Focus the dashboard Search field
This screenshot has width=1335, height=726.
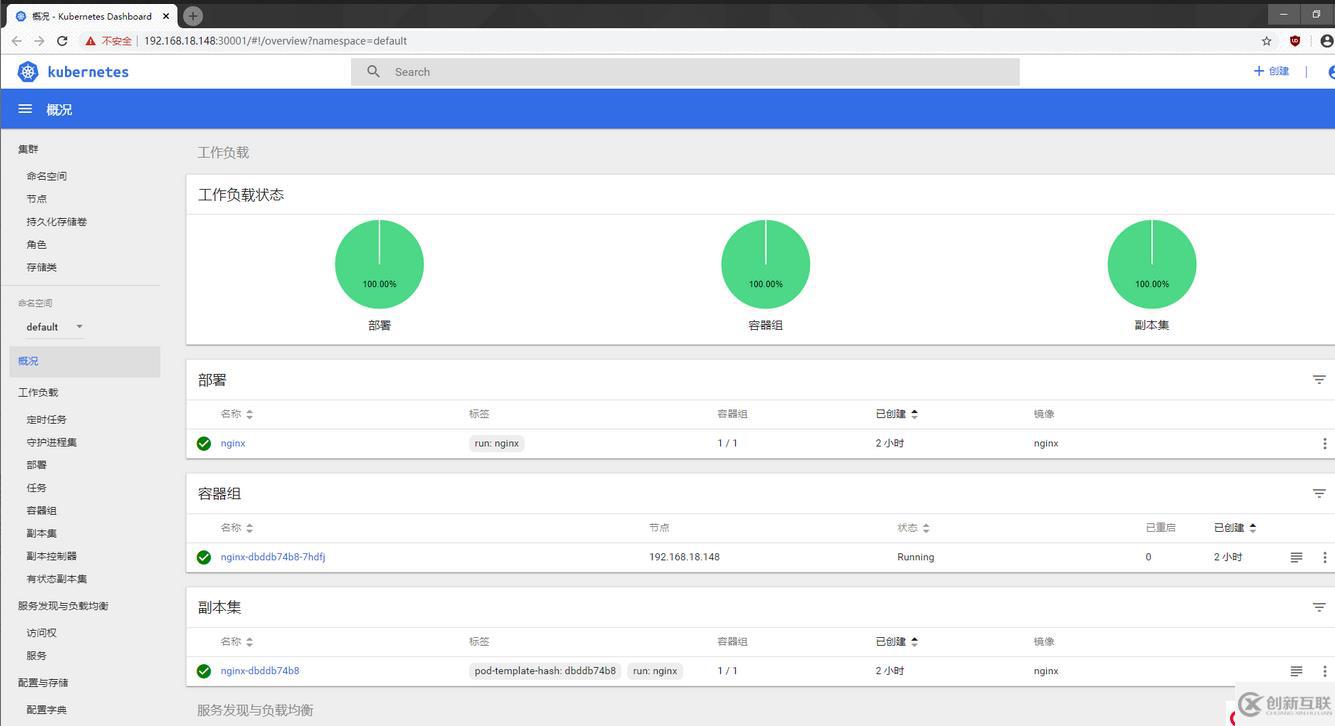pyautogui.click(x=685, y=72)
